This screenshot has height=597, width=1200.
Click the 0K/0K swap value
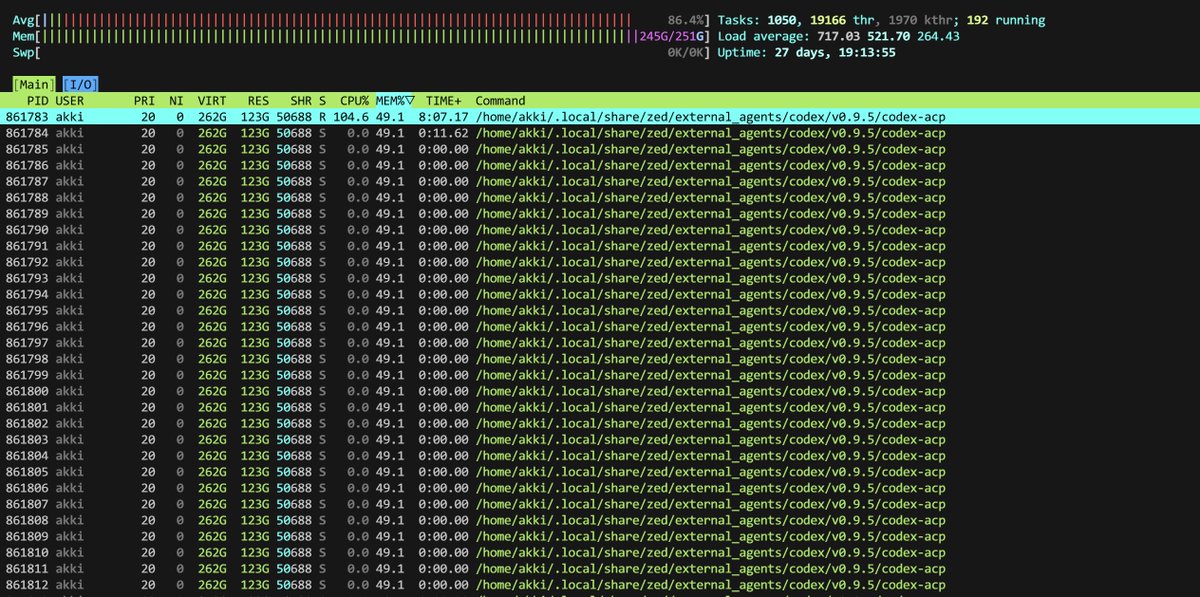(x=686, y=52)
